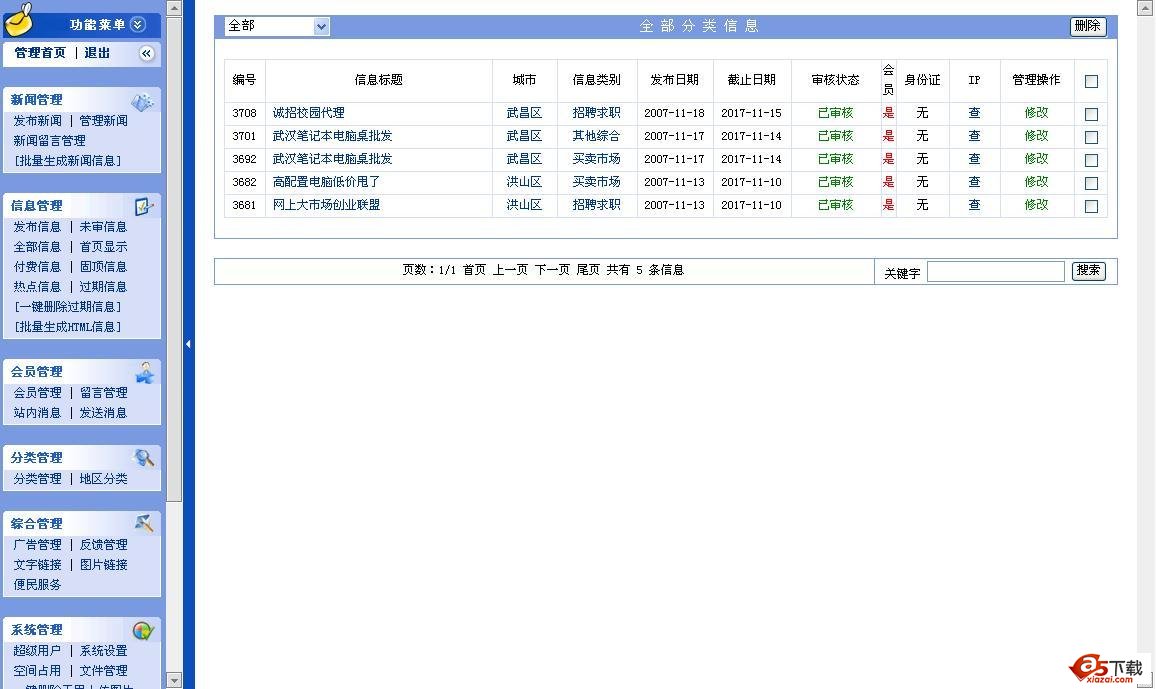
Task: Open 站内消息 menu item
Action: point(37,412)
